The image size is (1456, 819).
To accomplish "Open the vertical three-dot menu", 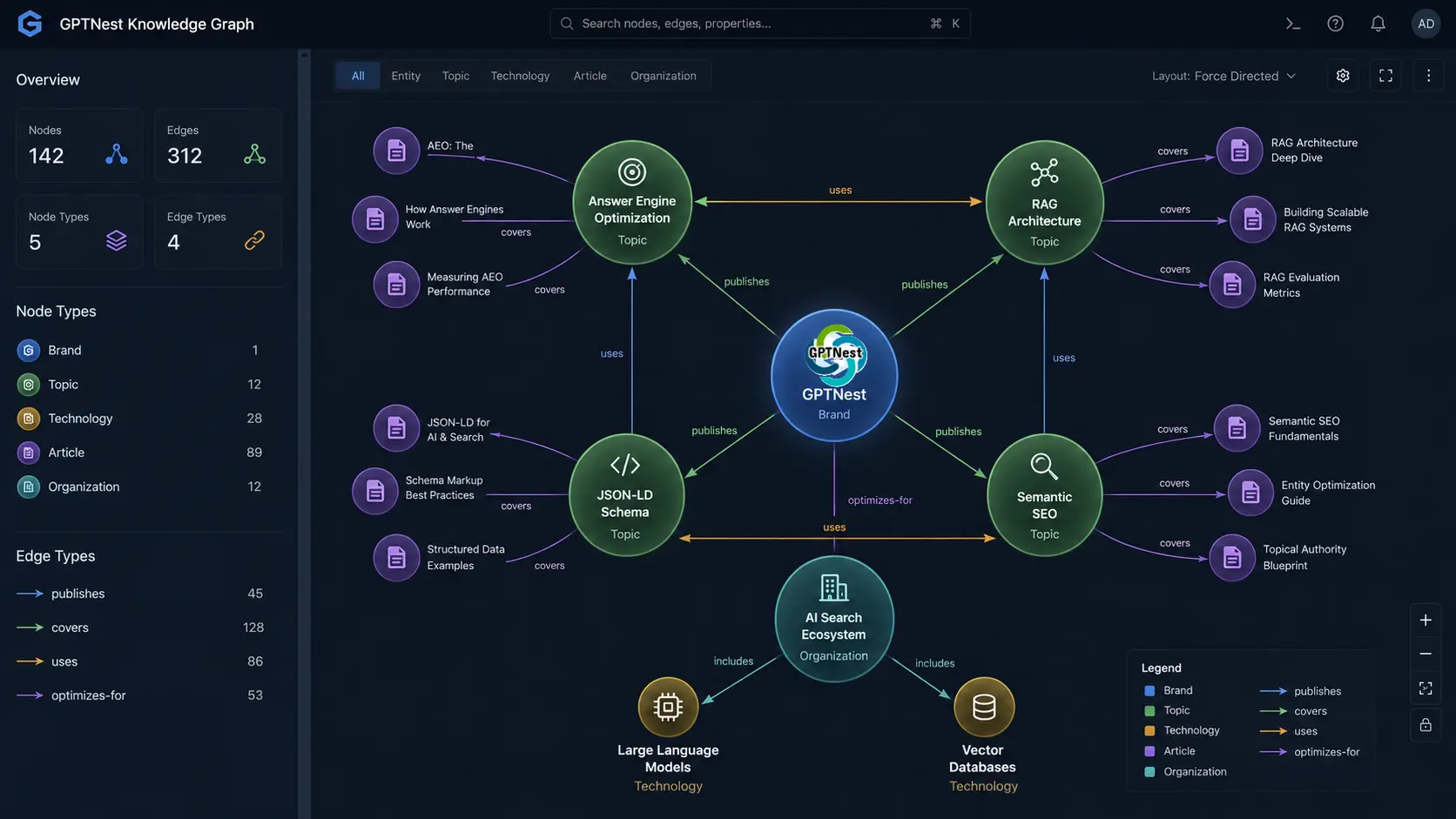I will (x=1428, y=76).
